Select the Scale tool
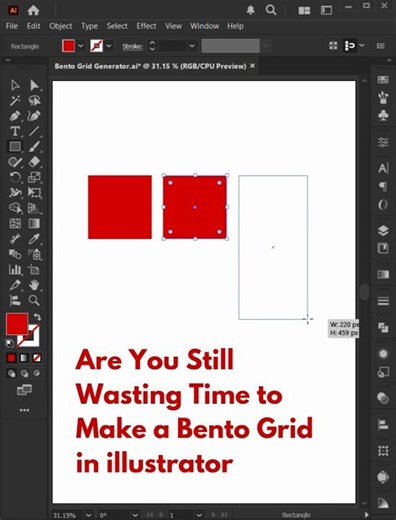Viewport: 396px width, 520px height. [34, 177]
